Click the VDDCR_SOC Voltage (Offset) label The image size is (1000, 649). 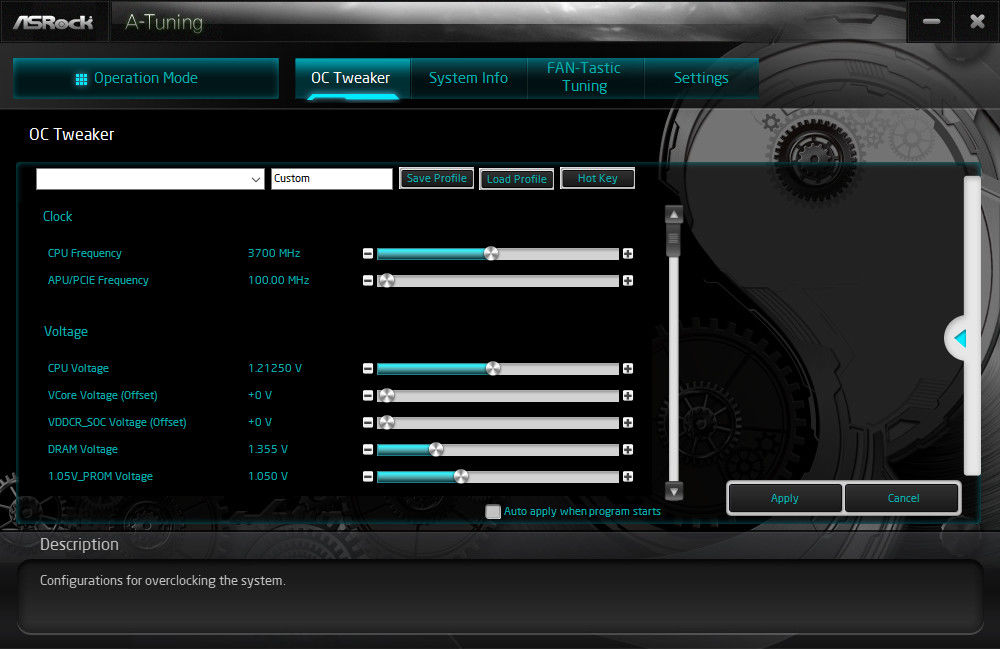117,422
